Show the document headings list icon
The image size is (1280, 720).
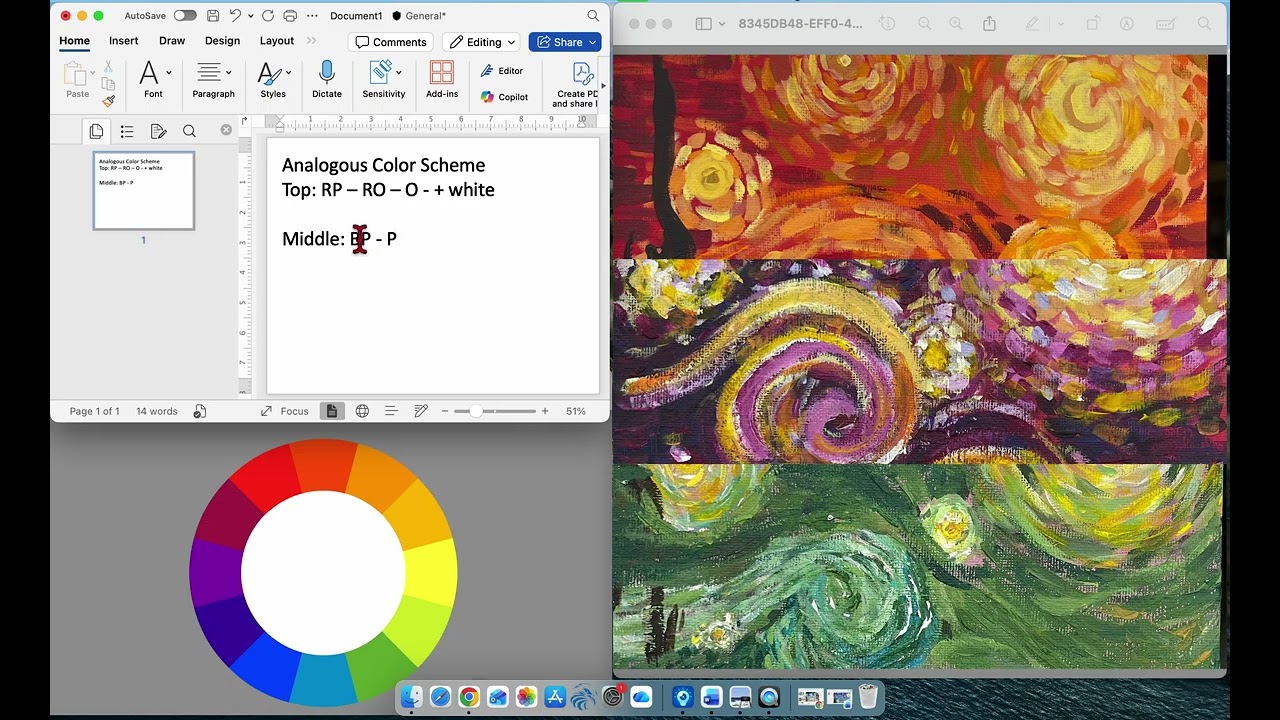[x=127, y=131]
